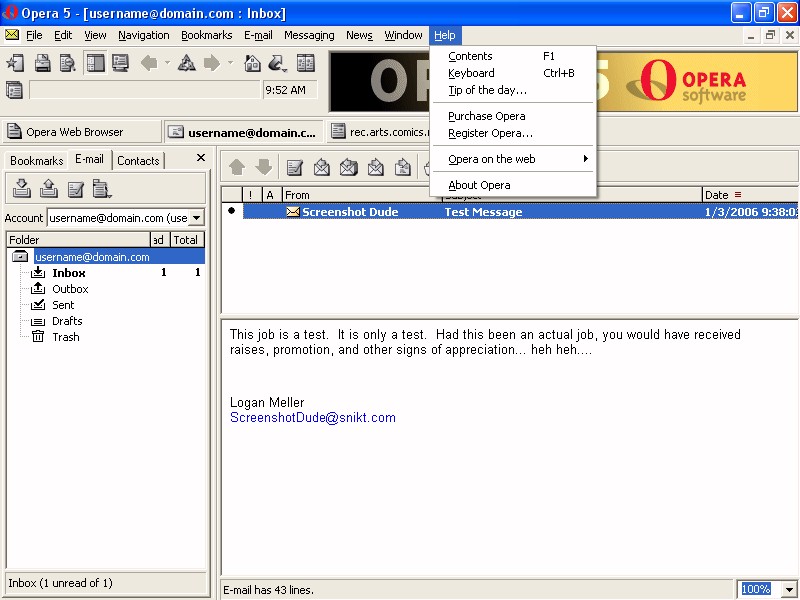Open the Inbox folder
The height and width of the screenshot is (600, 800).
(x=69, y=273)
